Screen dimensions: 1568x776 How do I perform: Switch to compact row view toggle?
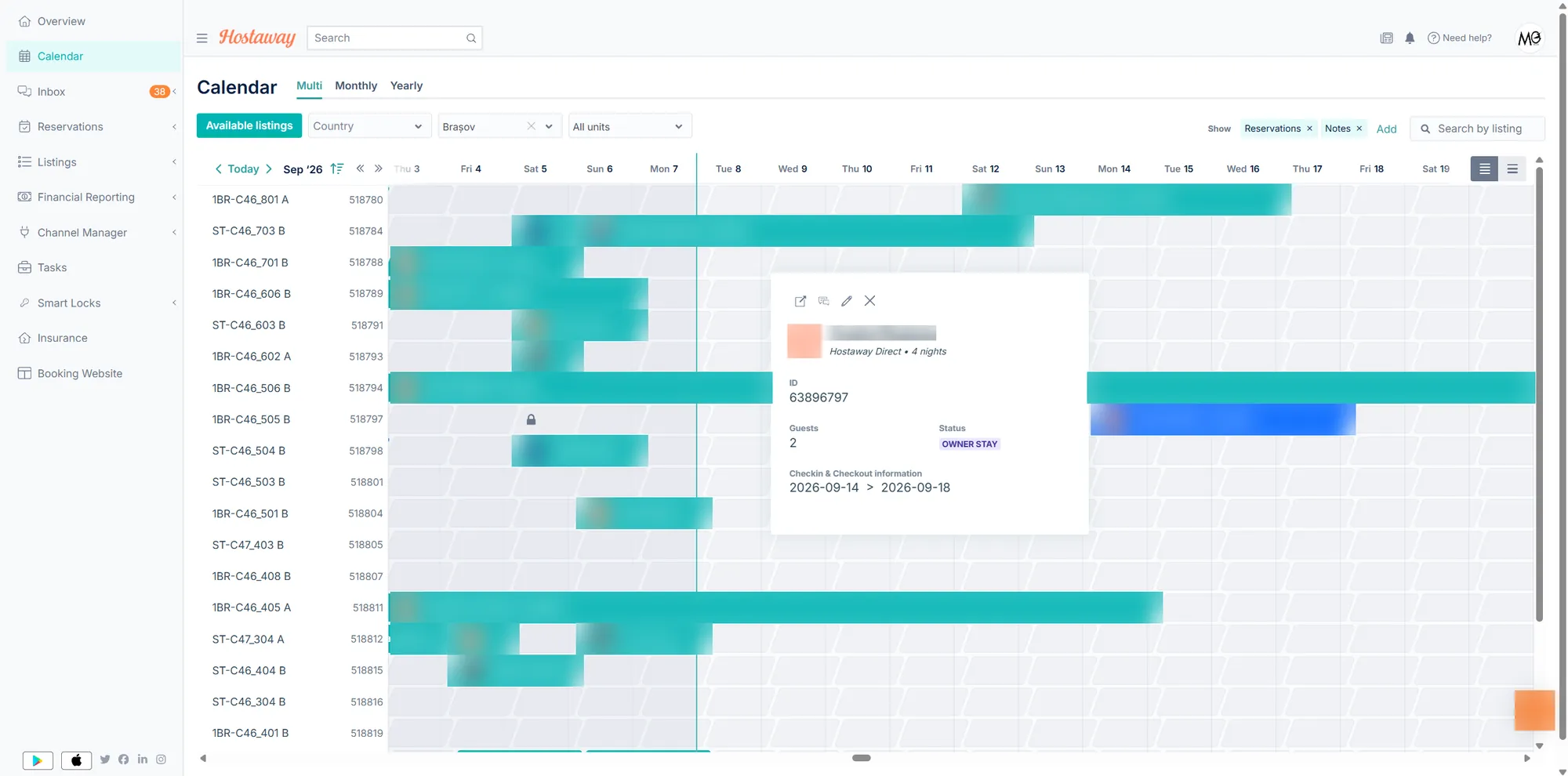[1512, 169]
